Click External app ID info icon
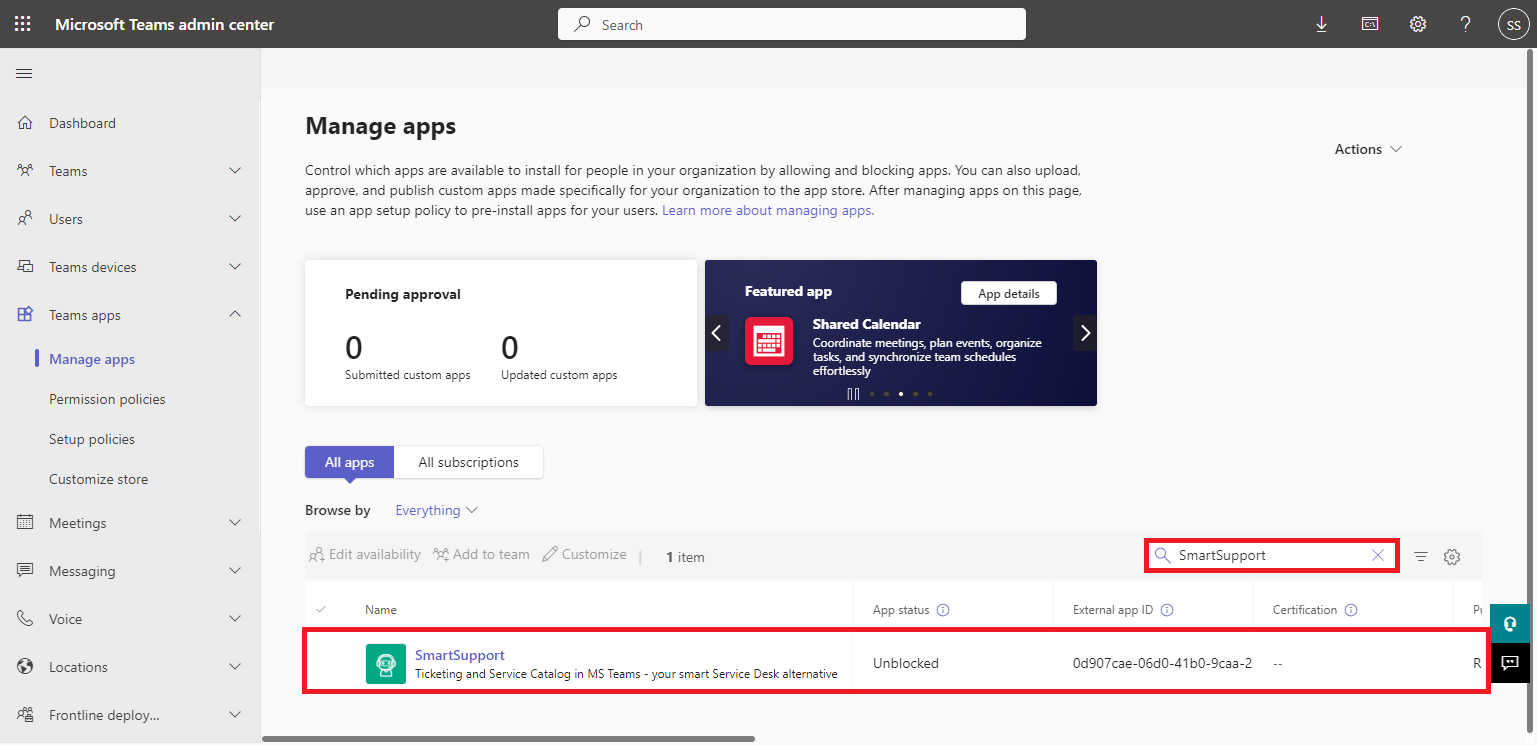1537x745 pixels. [x=1167, y=610]
